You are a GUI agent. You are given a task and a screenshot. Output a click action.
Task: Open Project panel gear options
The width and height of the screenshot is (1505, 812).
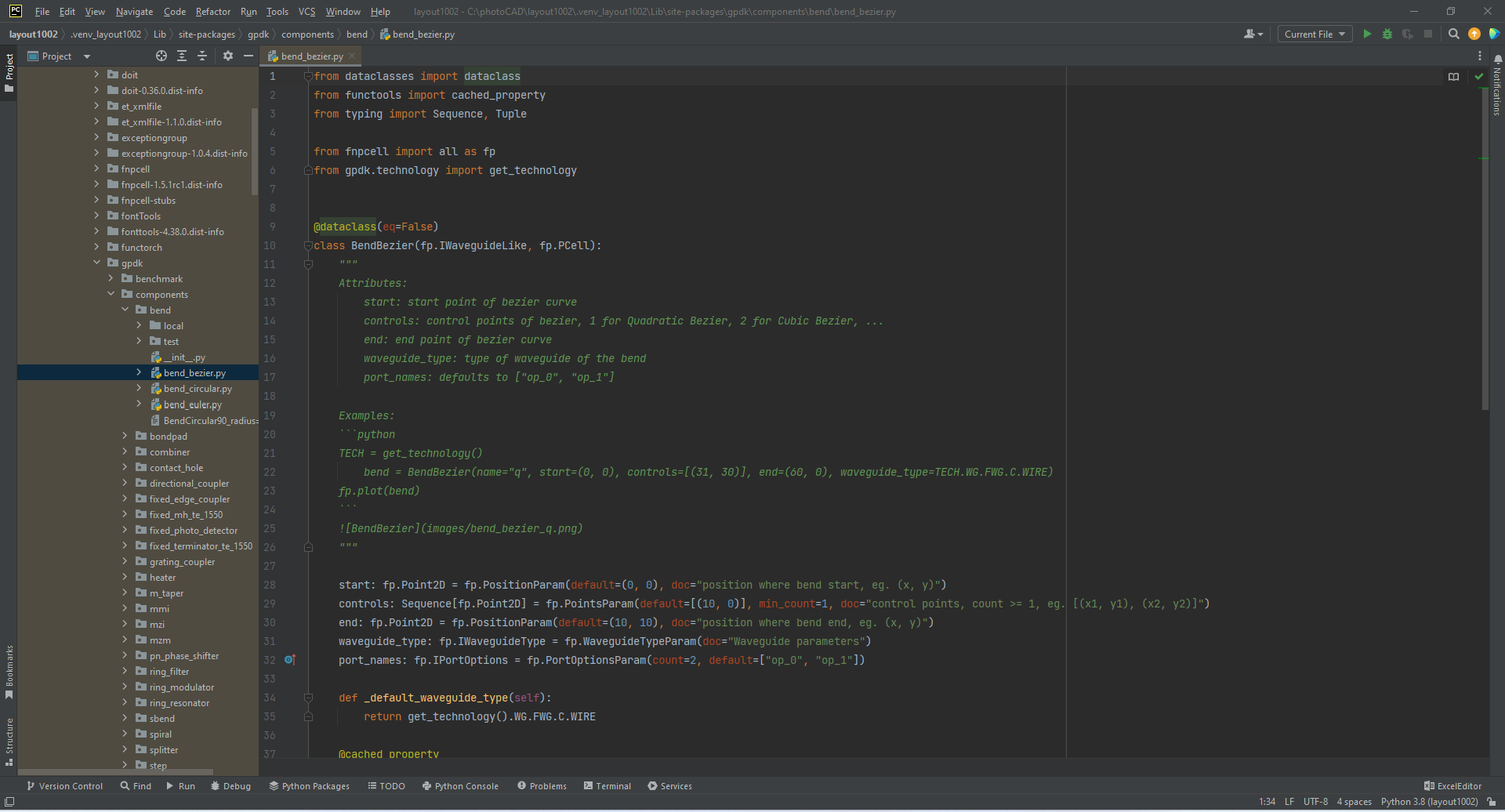(228, 56)
